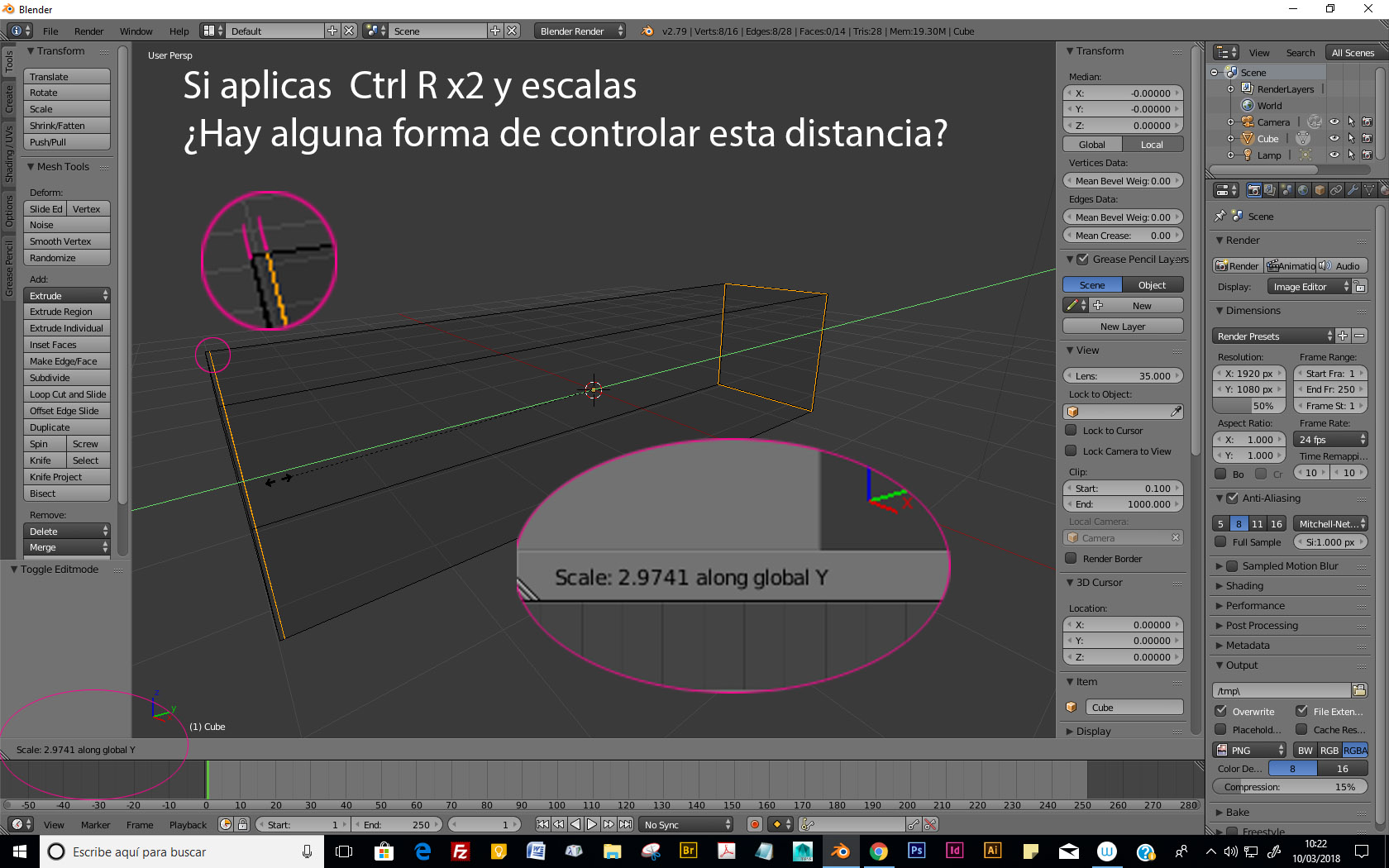Open the timeline Playback menu
The width and height of the screenshot is (1389, 868).
pos(189,825)
